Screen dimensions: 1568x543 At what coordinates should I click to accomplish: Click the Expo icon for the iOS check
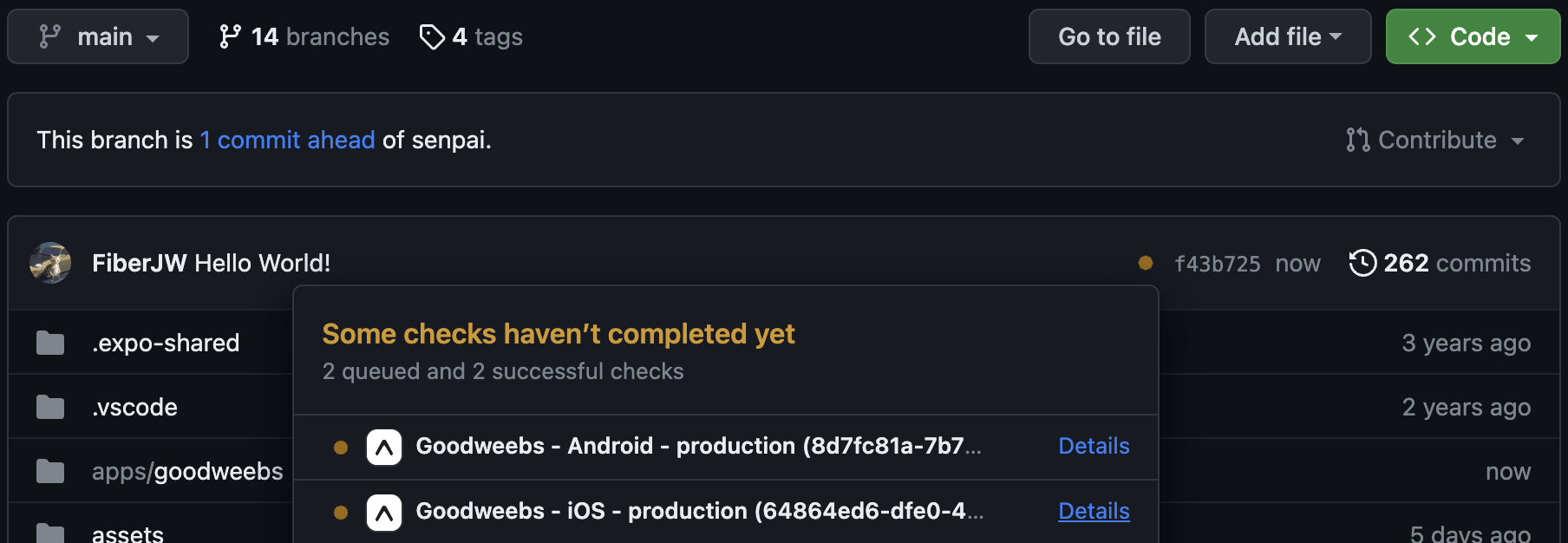(382, 511)
